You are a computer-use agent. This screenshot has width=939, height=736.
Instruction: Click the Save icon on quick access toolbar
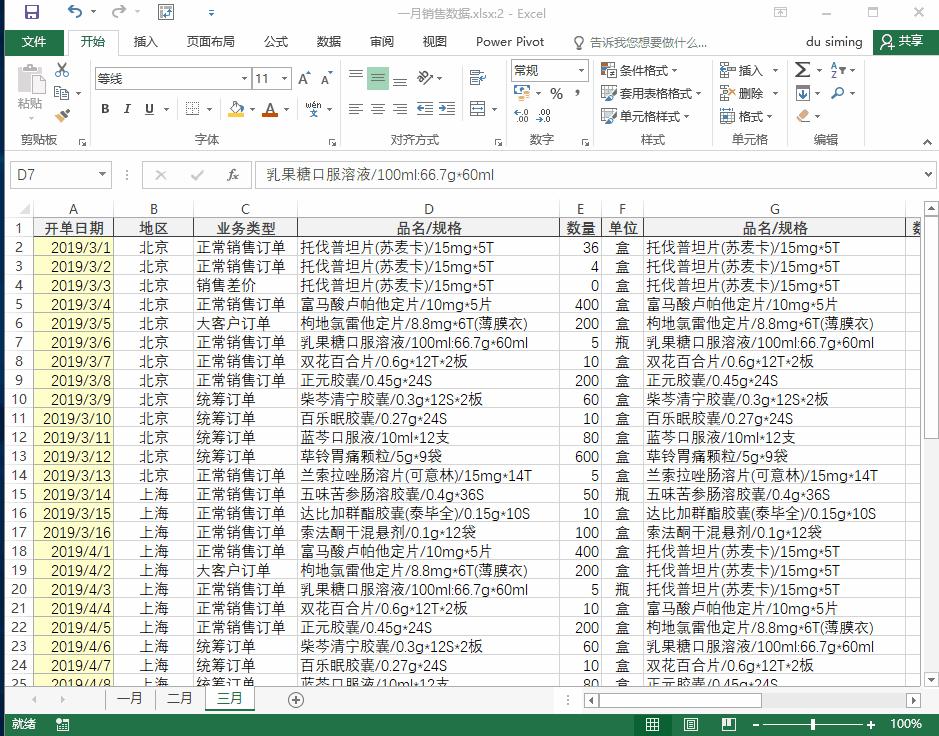click(x=33, y=10)
